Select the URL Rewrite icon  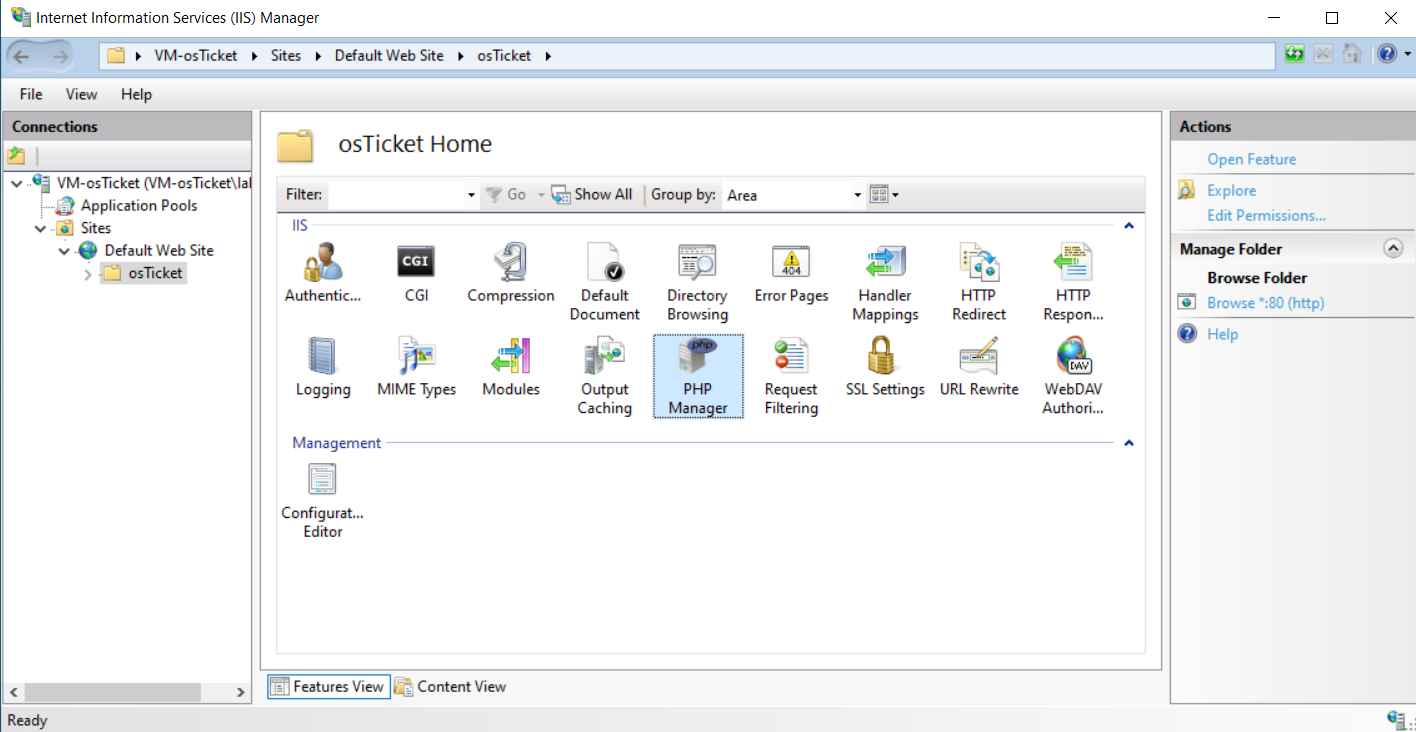[979, 367]
